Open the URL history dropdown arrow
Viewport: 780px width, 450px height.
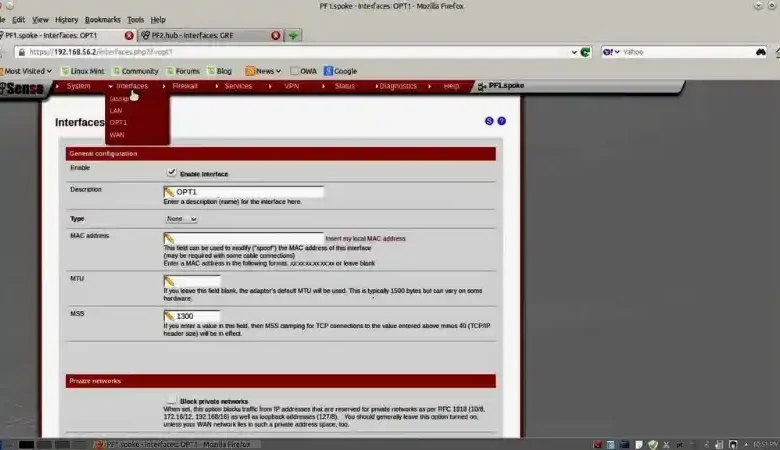(x=574, y=52)
